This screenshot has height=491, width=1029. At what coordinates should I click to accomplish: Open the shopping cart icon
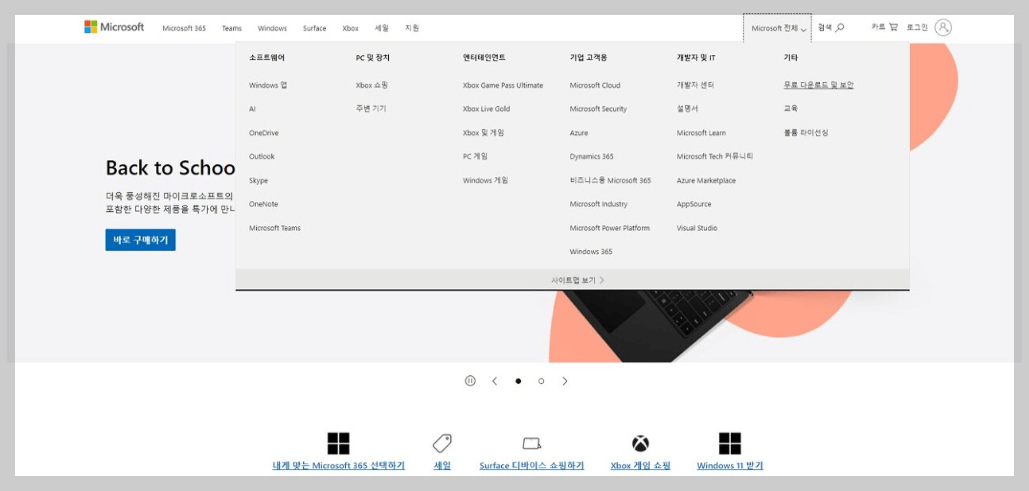pos(893,27)
